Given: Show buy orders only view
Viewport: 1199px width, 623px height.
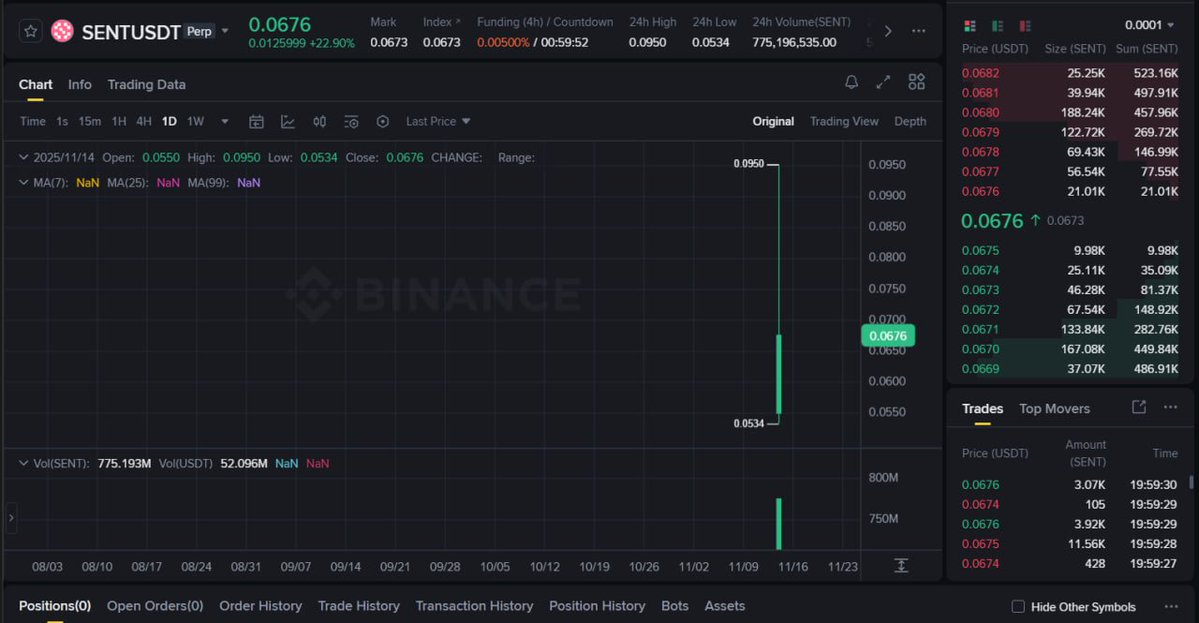Looking at the screenshot, I should coord(997,26).
